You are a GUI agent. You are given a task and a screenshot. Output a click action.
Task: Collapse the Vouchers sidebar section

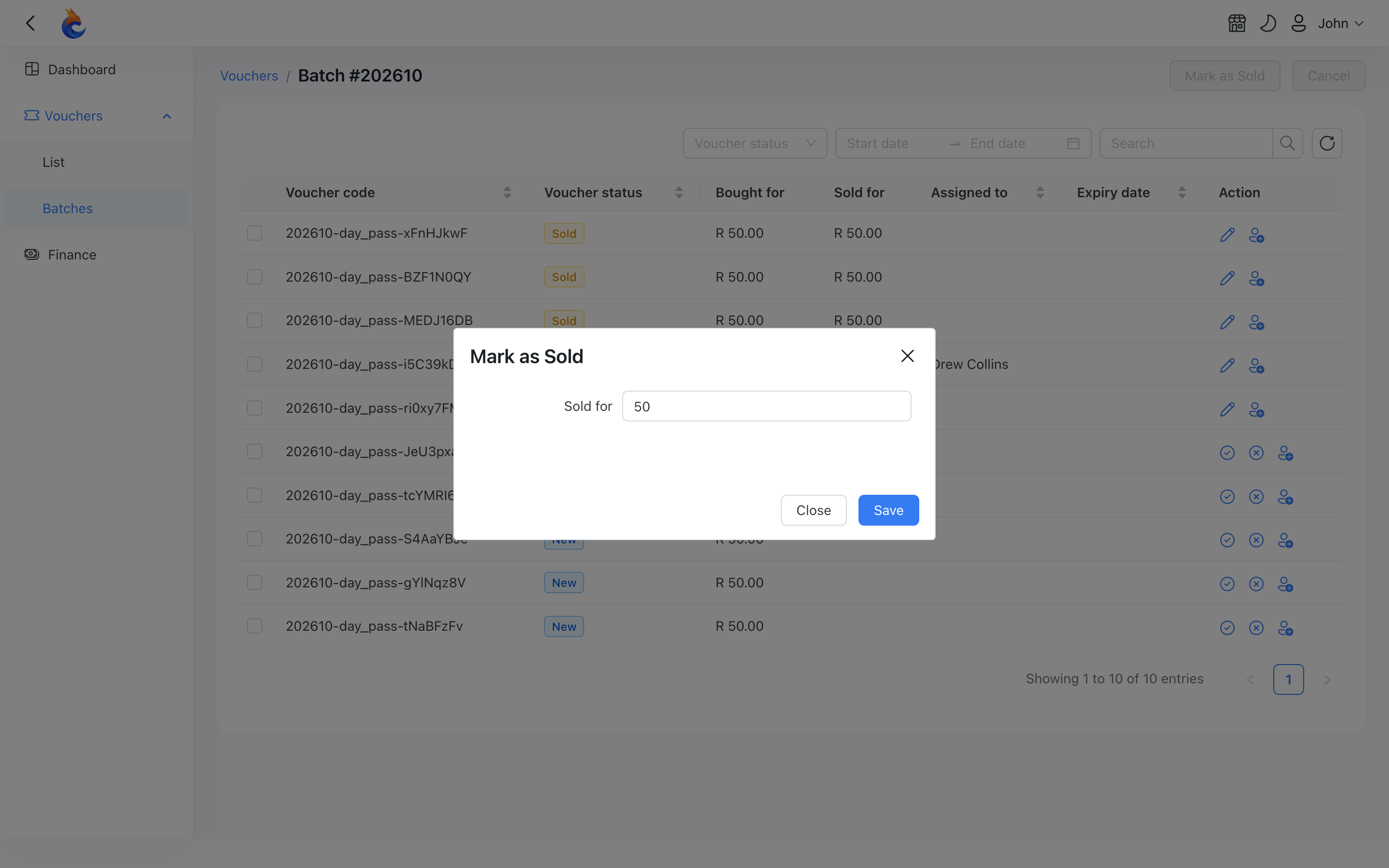[x=96, y=116]
